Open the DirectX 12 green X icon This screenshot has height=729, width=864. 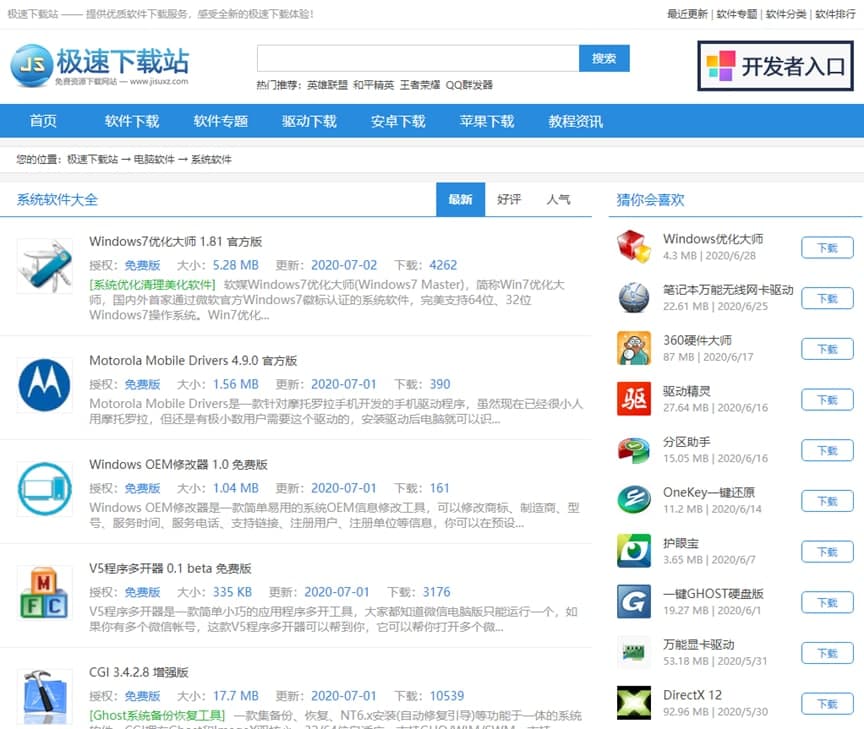[634, 703]
